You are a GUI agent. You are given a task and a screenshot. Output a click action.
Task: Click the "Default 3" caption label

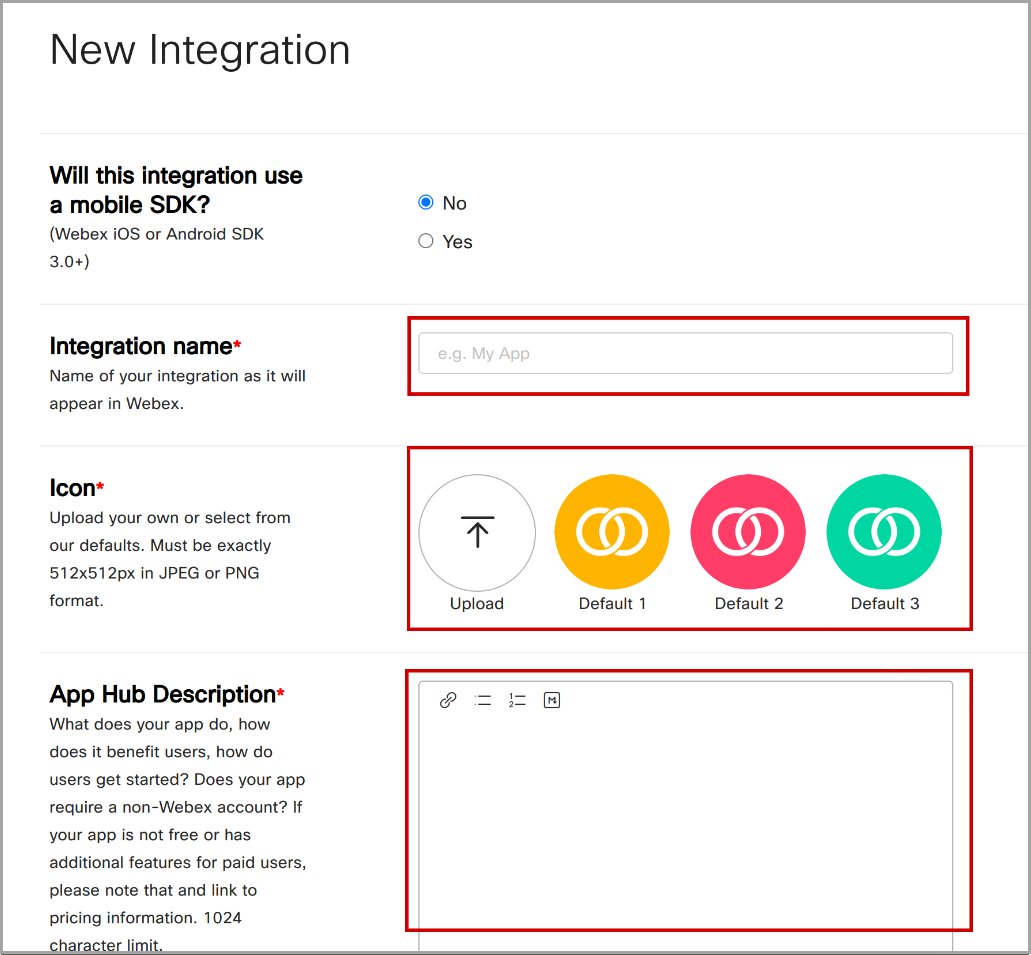[x=883, y=604]
